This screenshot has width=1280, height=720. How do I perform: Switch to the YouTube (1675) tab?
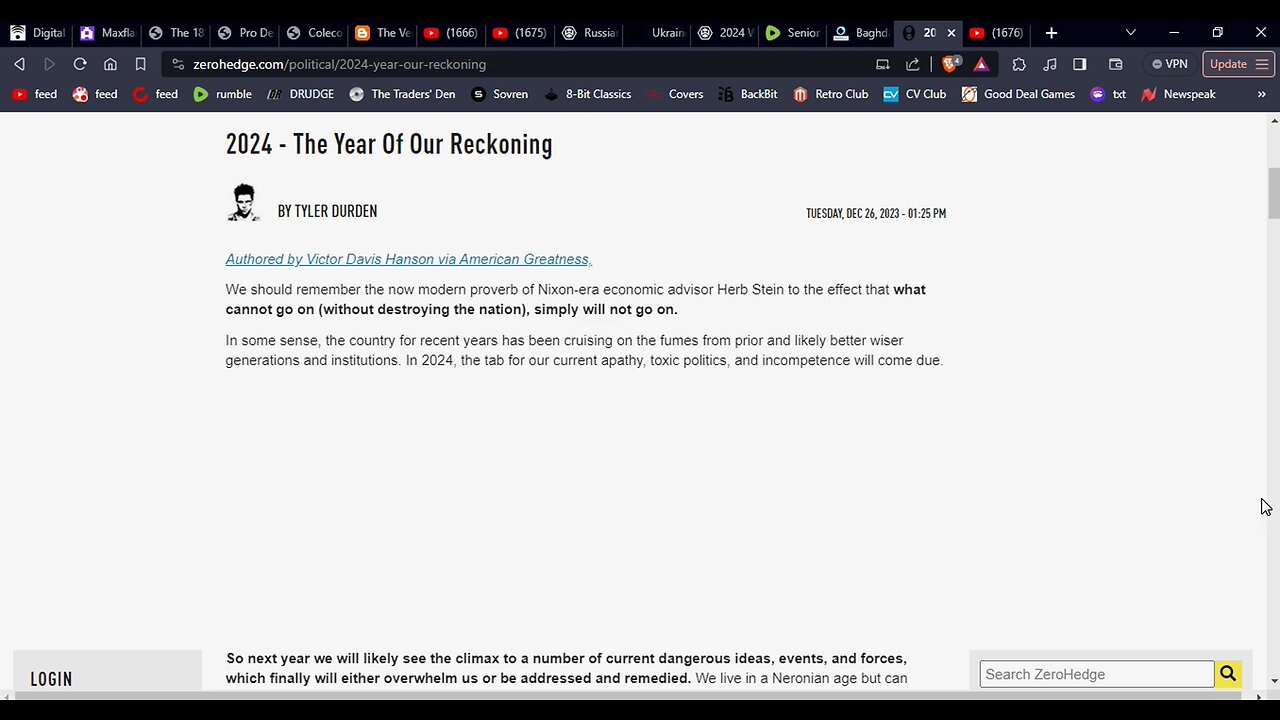click(521, 33)
